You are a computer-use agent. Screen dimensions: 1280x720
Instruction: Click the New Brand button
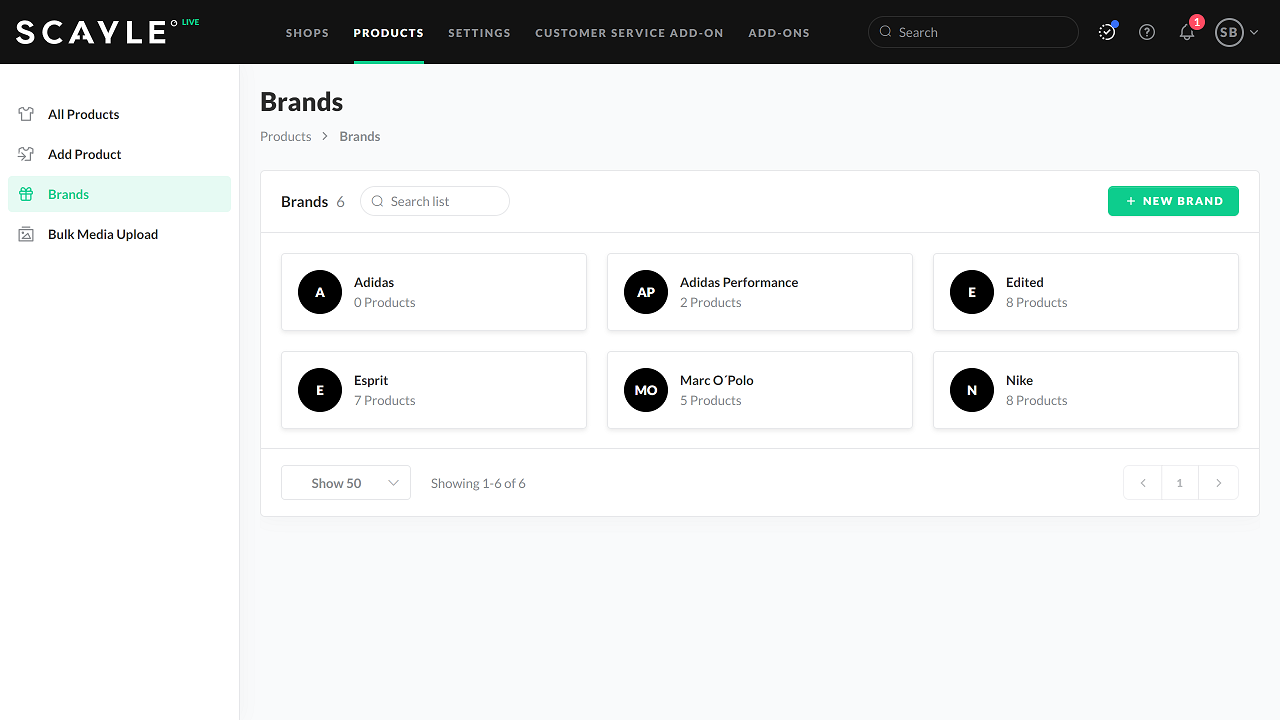pos(1173,201)
